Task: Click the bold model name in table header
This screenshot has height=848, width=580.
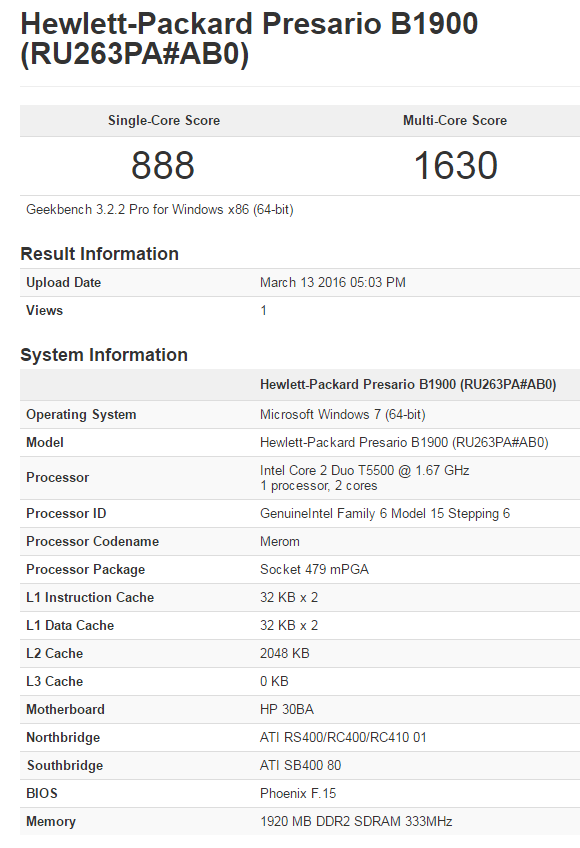Action: [408, 385]
